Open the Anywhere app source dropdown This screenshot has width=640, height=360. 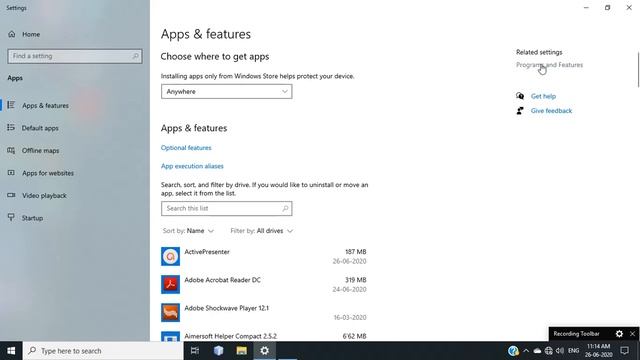(227, 91)
